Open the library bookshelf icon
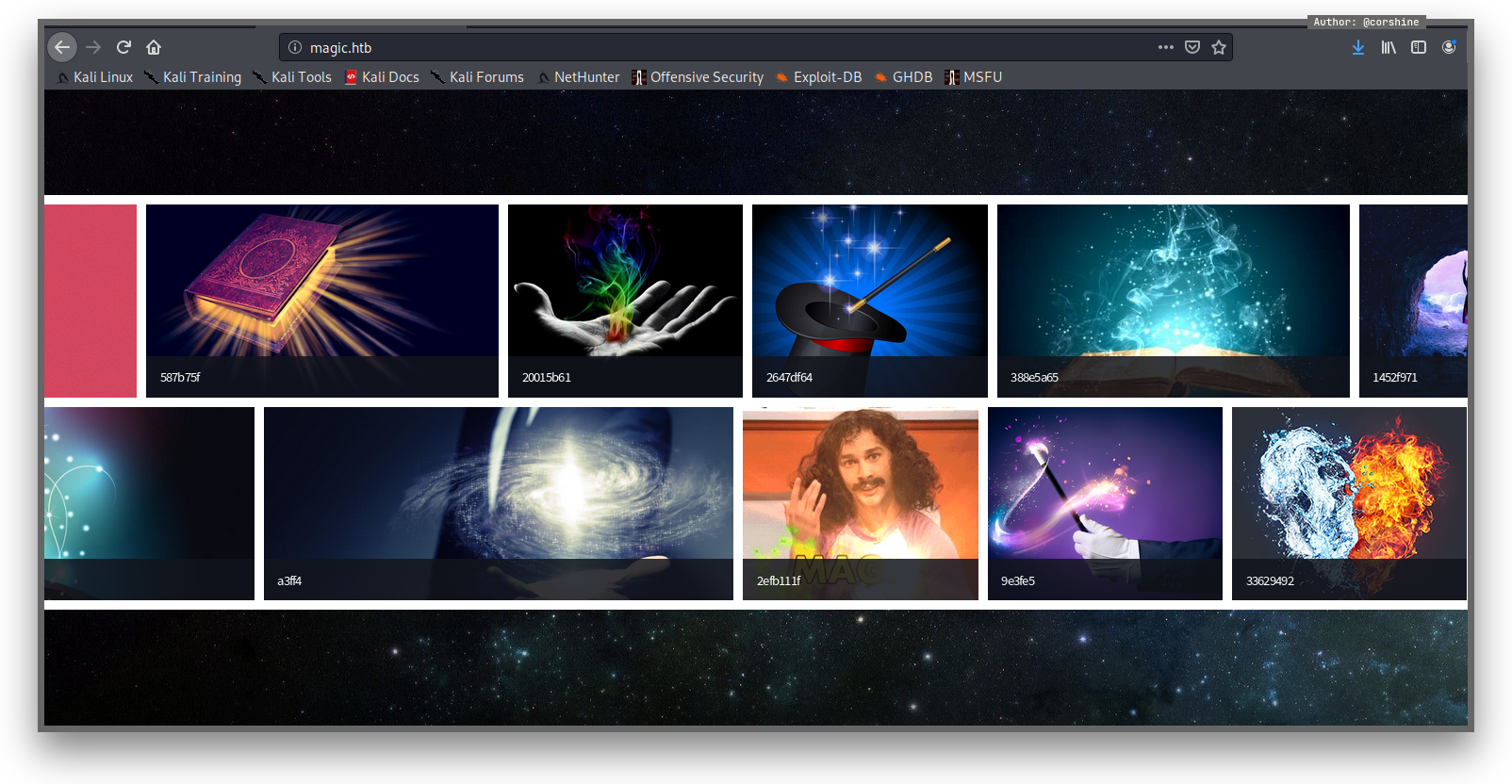Screen dimensions: 1512x784 1389,47
